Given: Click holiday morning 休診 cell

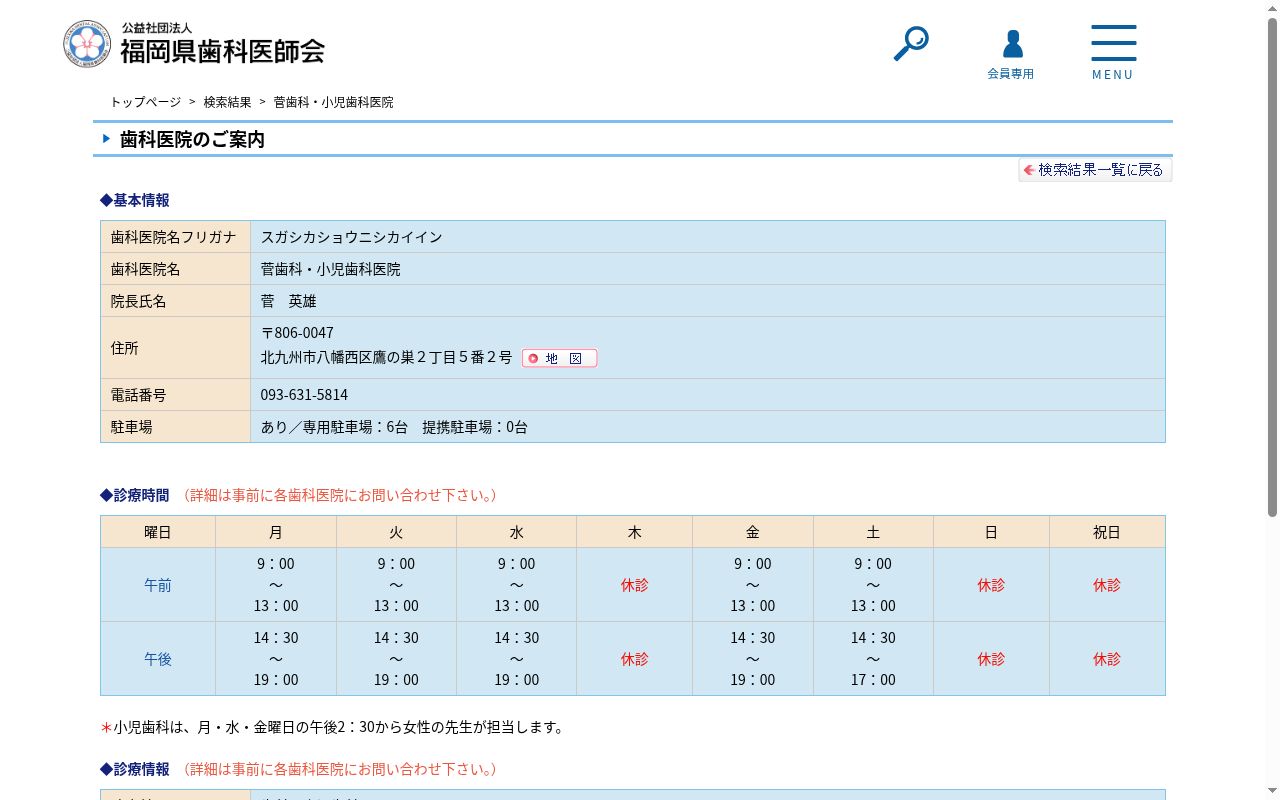Looking at the screenshot, I should coord(1107,585).
